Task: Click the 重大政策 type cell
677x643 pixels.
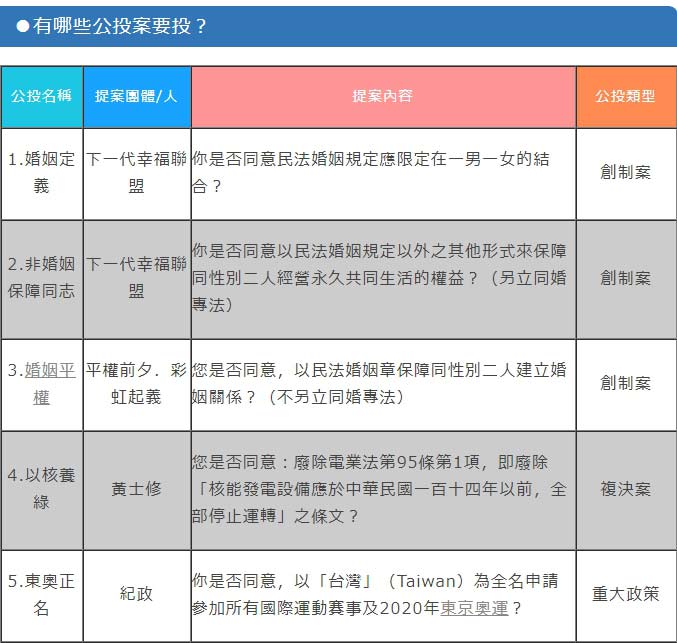Action: [x=626, y=594]
